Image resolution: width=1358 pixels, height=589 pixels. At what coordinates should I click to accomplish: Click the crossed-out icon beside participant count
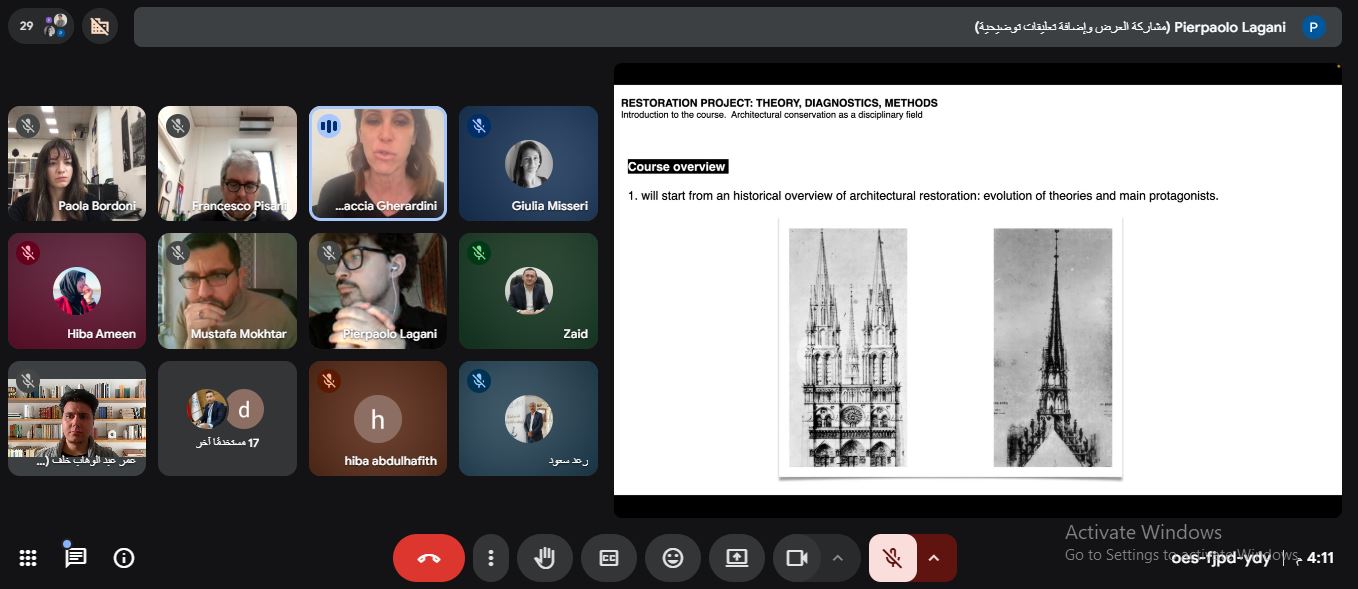(99, 27)
